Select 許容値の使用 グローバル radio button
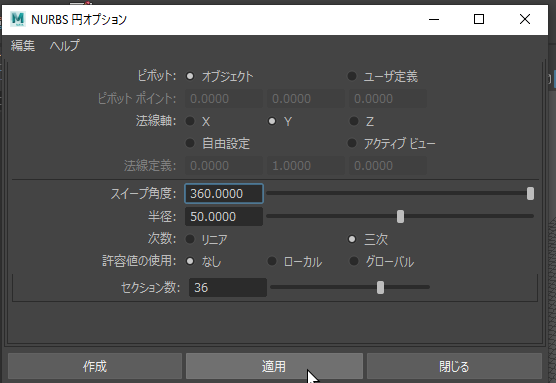556x383 pixels. click(354, 261)
